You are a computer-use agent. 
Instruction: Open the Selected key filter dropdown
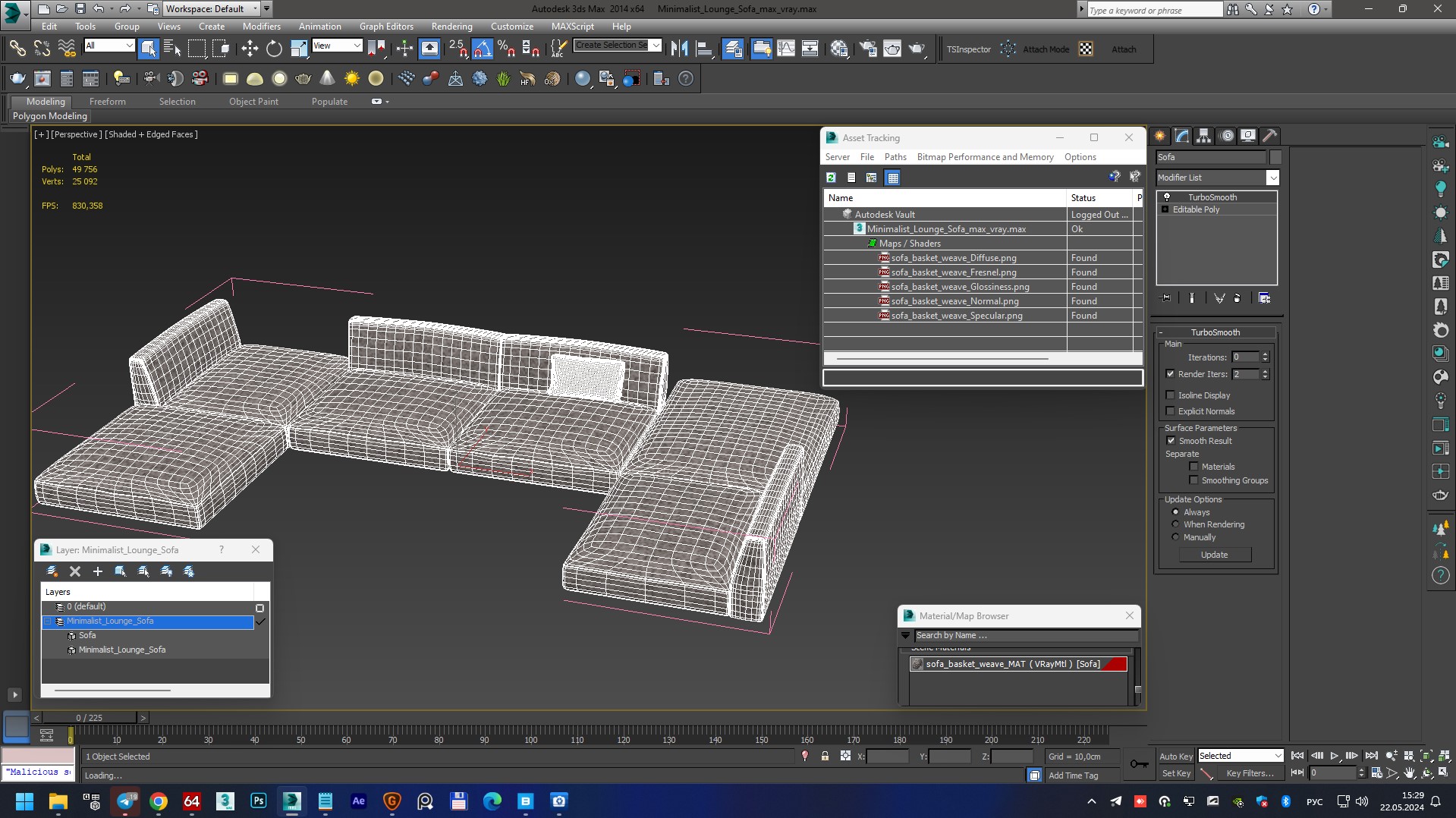[1240, 756]
